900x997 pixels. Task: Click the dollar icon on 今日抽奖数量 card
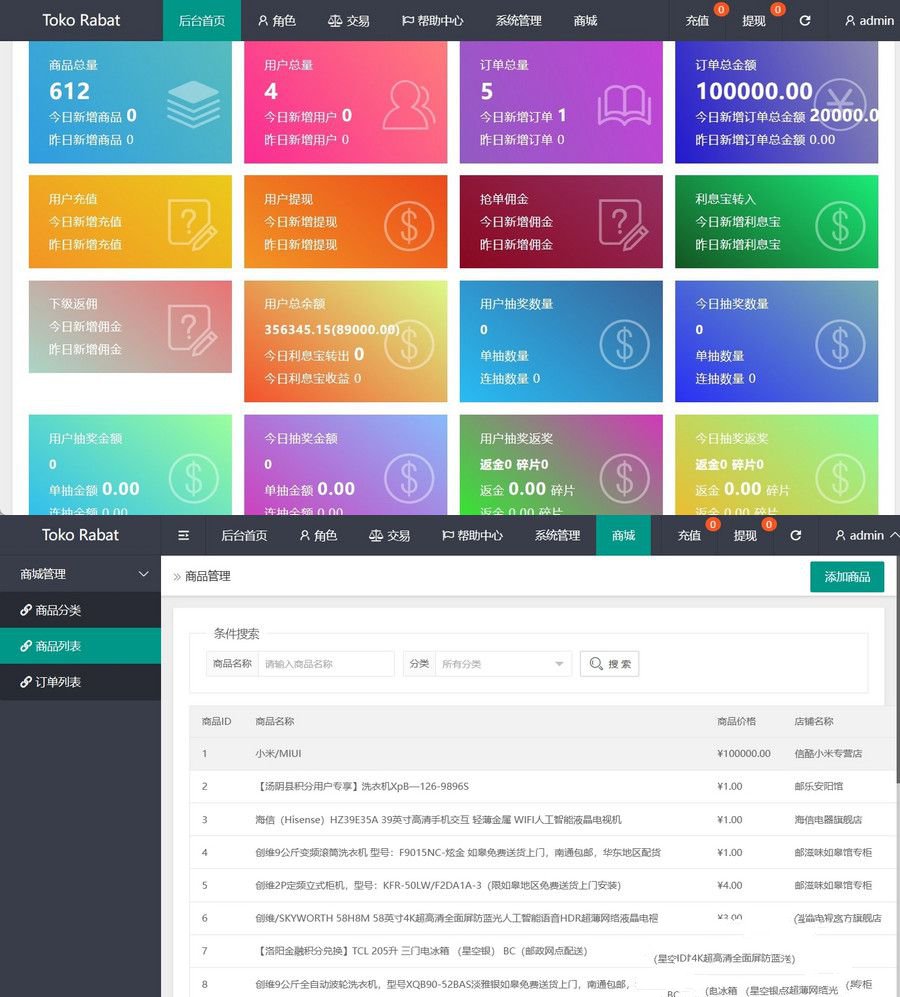839,344
